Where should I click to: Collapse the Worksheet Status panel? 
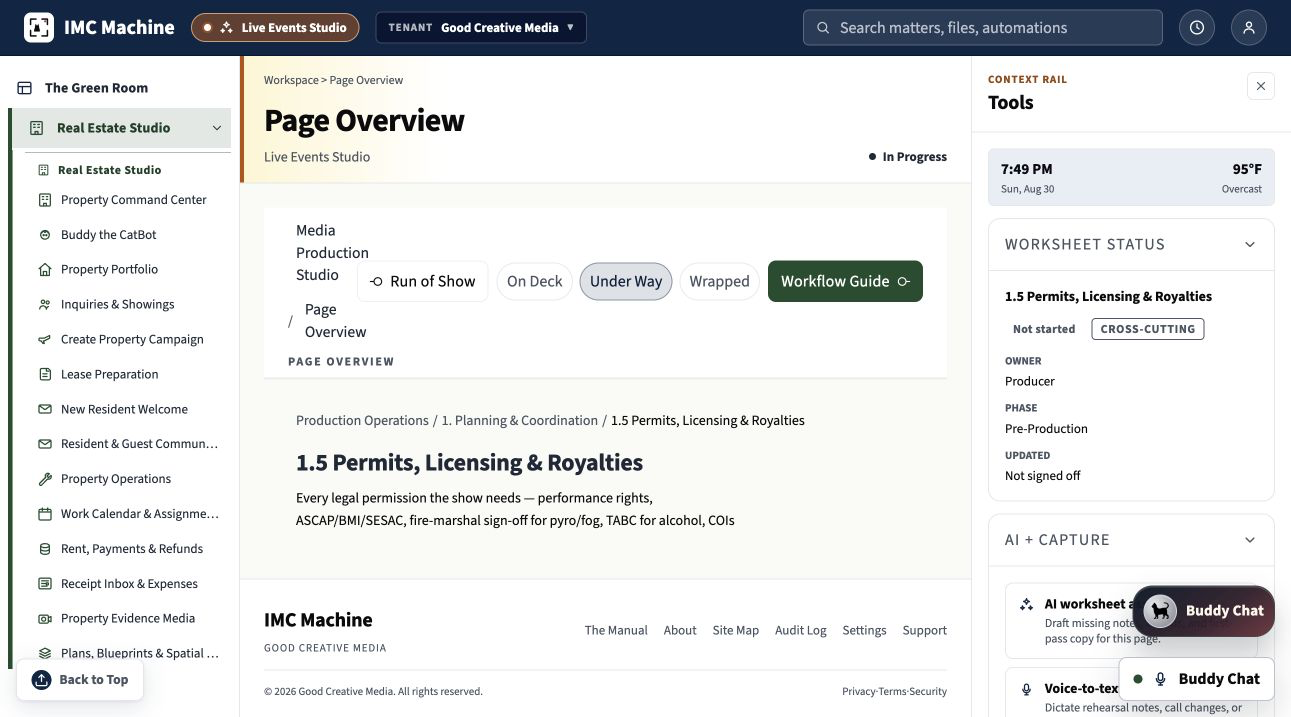click(1250, 245)
